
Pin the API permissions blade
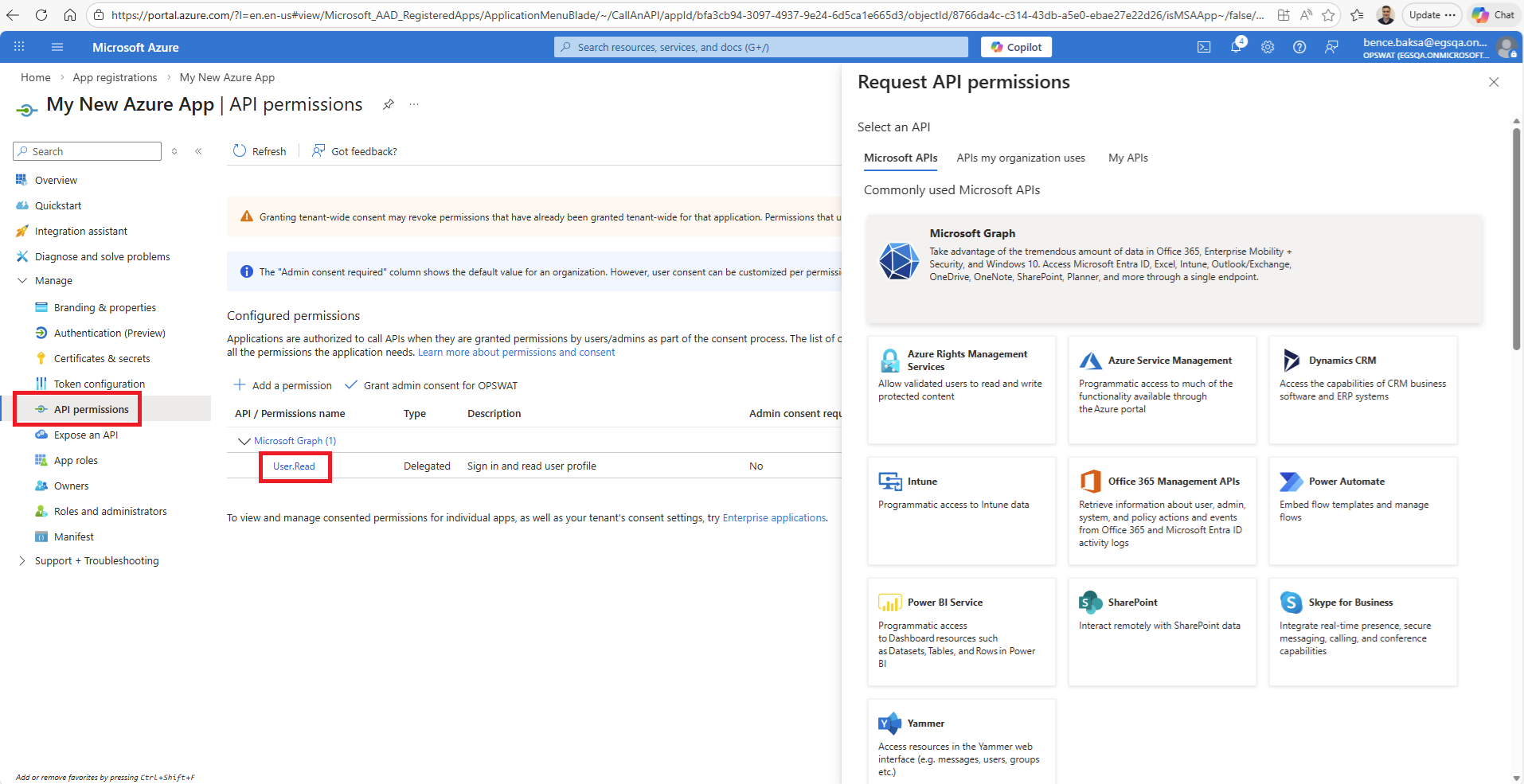coord(389,104)
